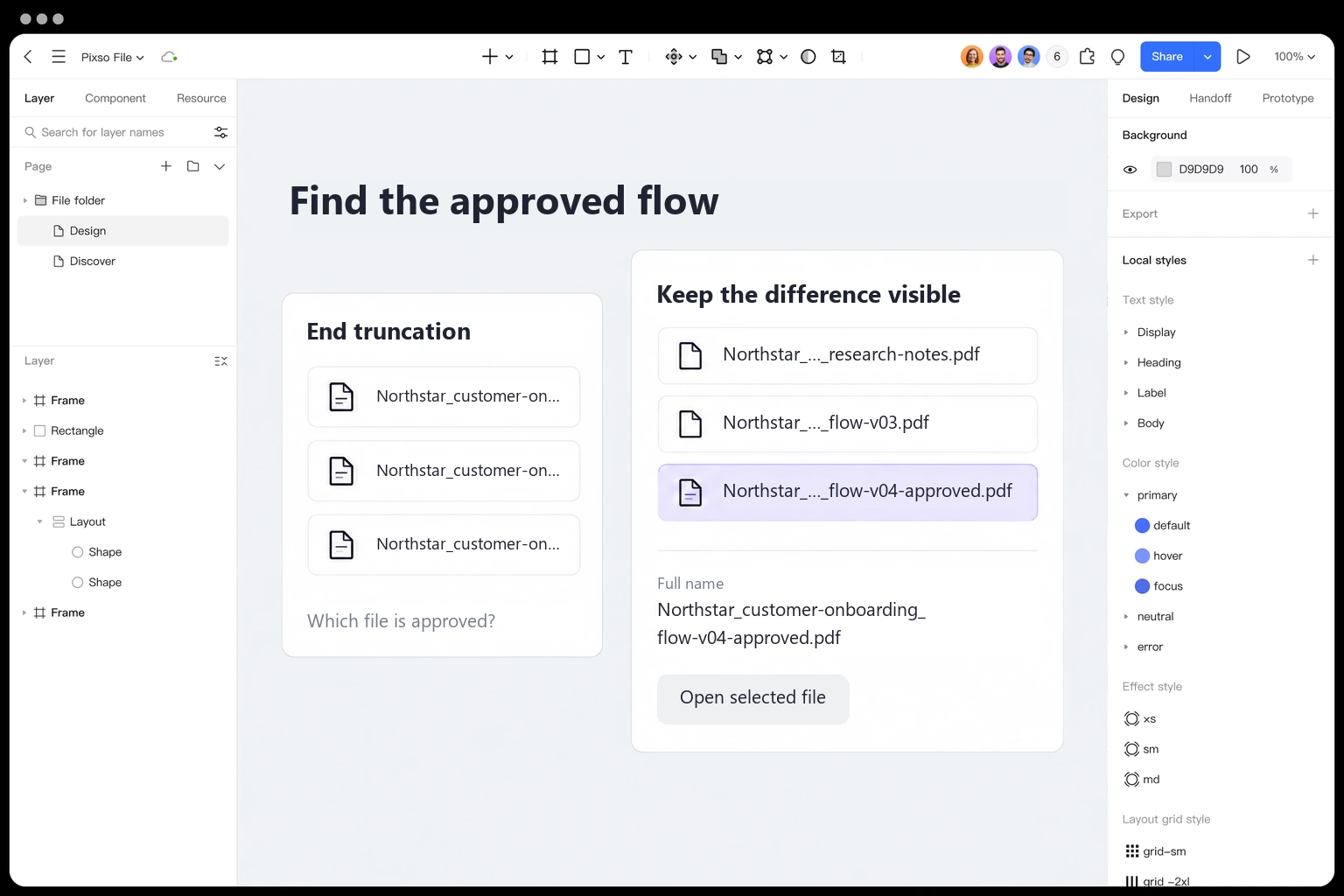This screenshot has height=896, width=1344.
Task: Open layer search filter settings
Action: click(x=220, y=132)
